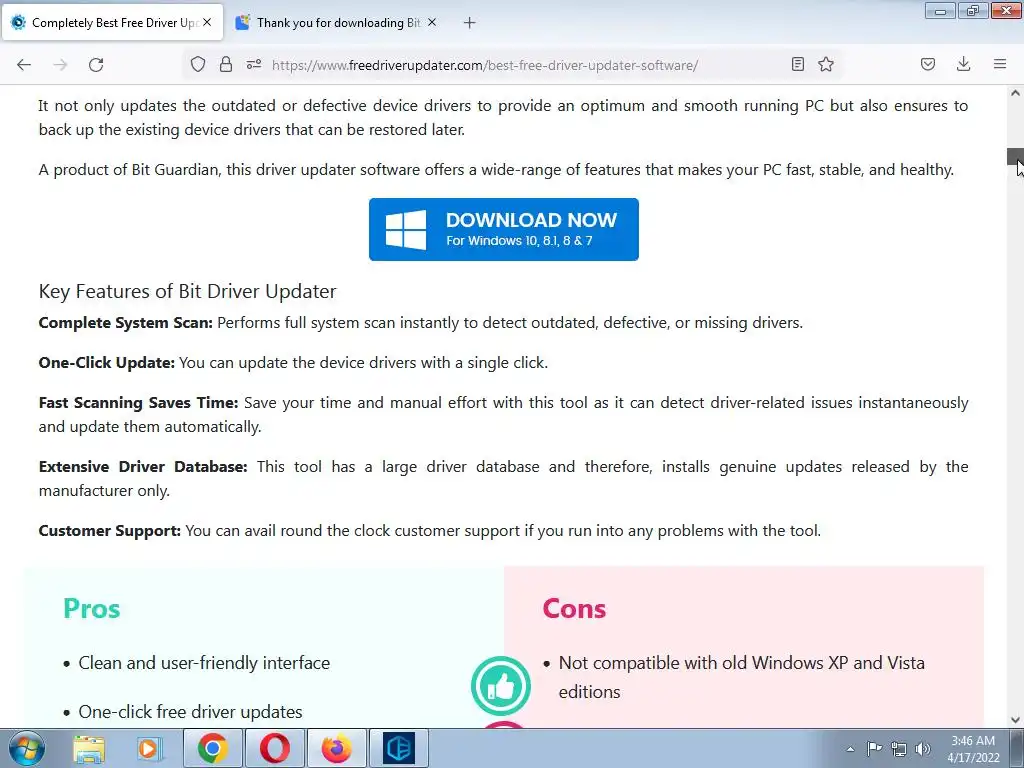
Task: Show hidden system tray icons
Action: pyautogui.click(x=850, y=749)
